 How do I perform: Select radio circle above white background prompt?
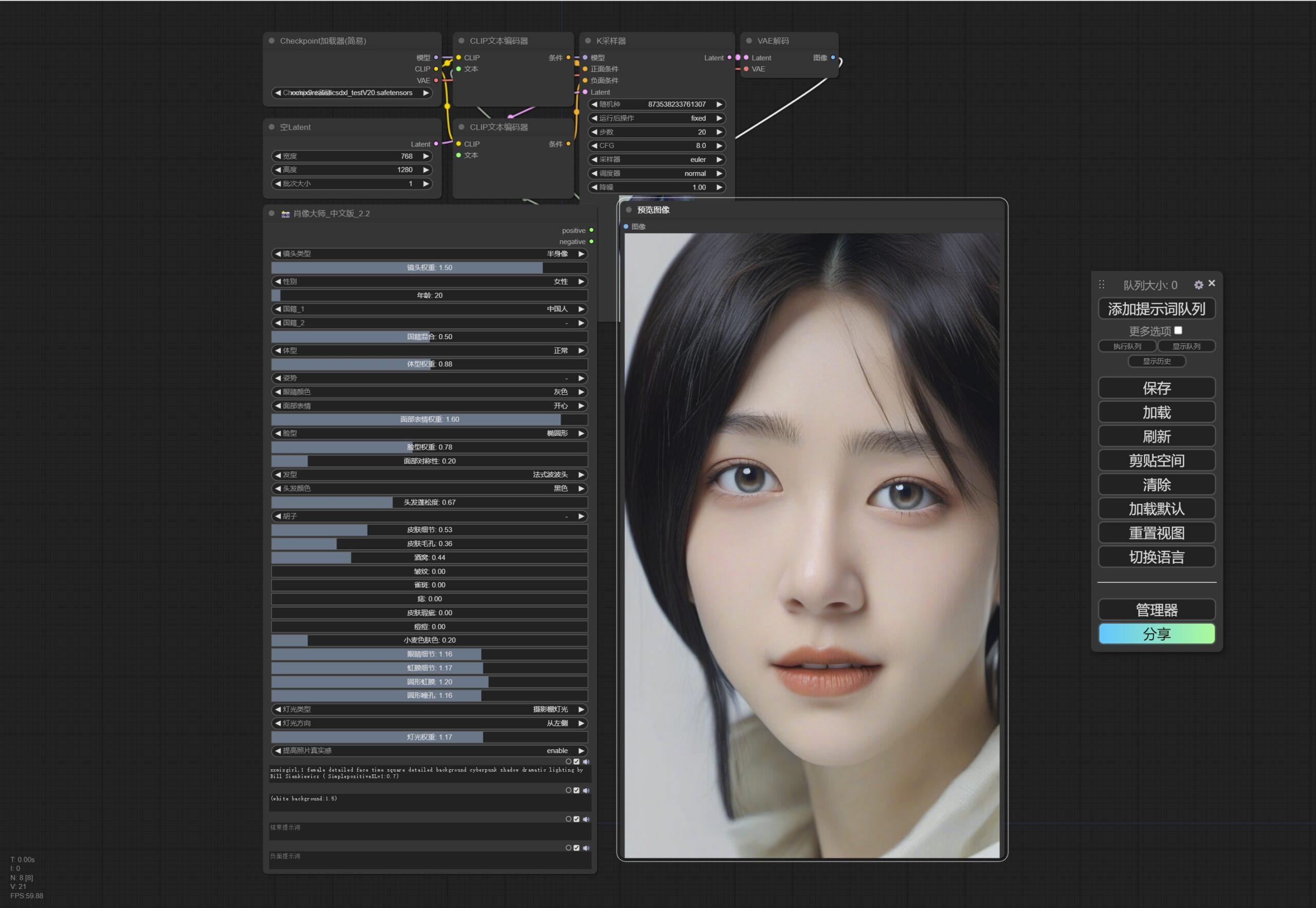click(568, 790)
